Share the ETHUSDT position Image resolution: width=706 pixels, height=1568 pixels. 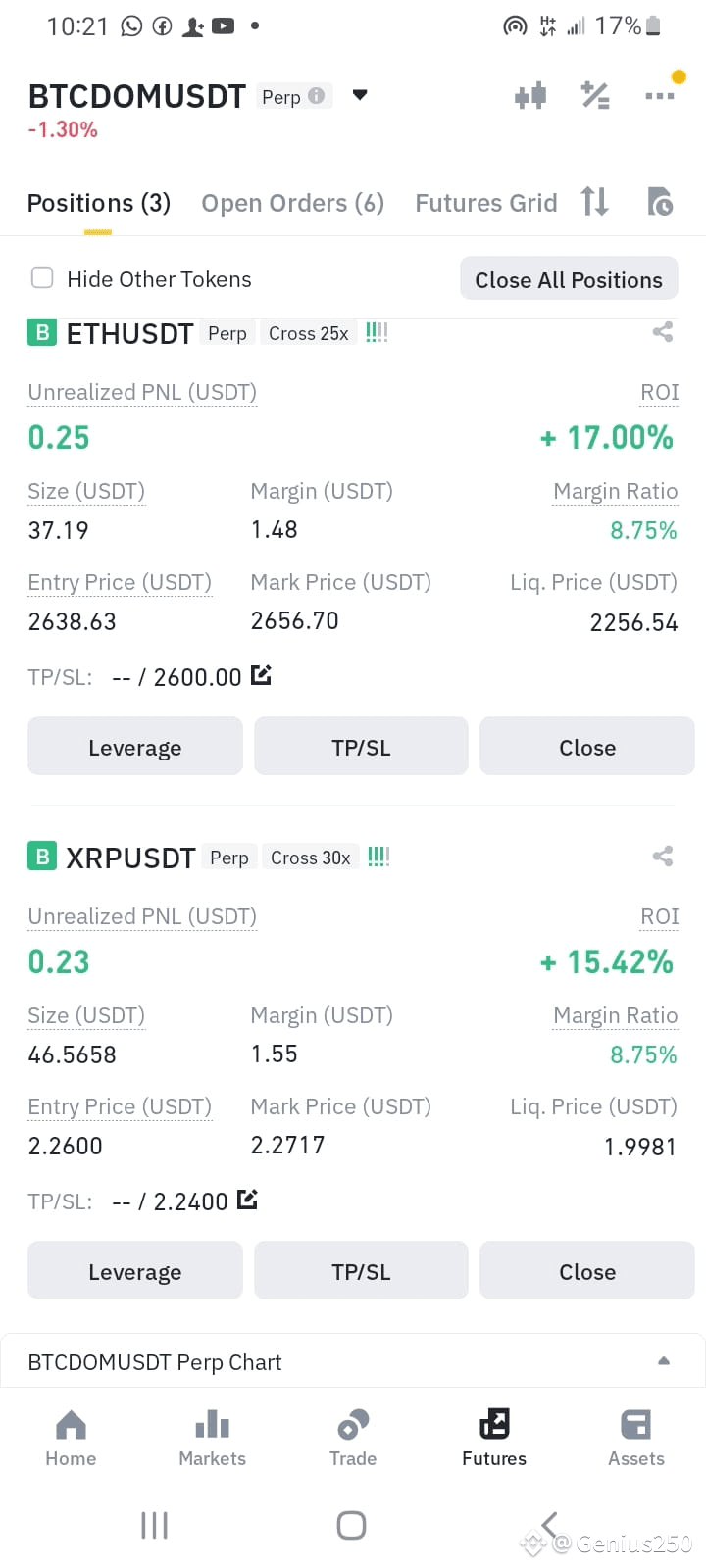663,332
